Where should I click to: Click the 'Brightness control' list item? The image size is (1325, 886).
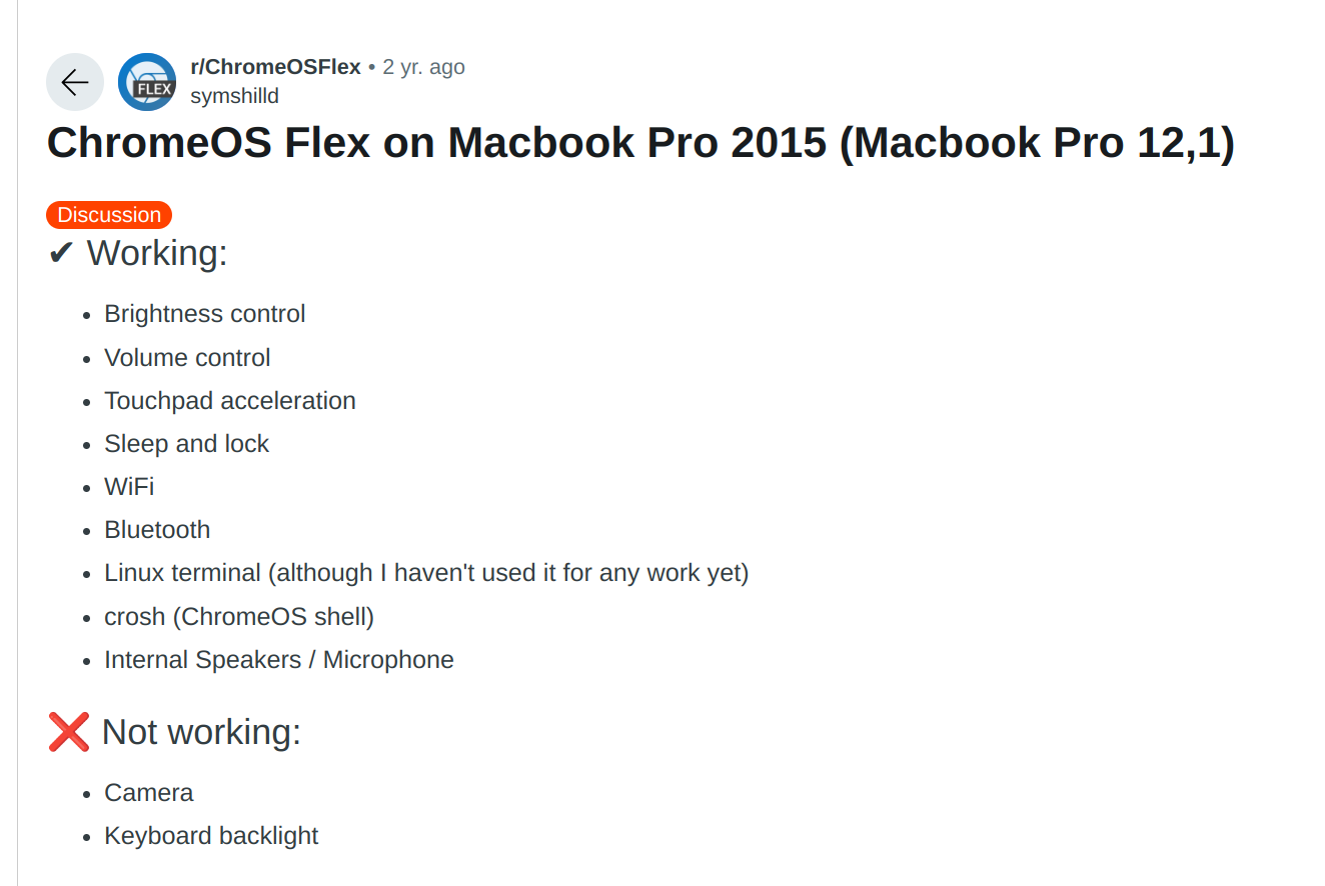(205, 314)
